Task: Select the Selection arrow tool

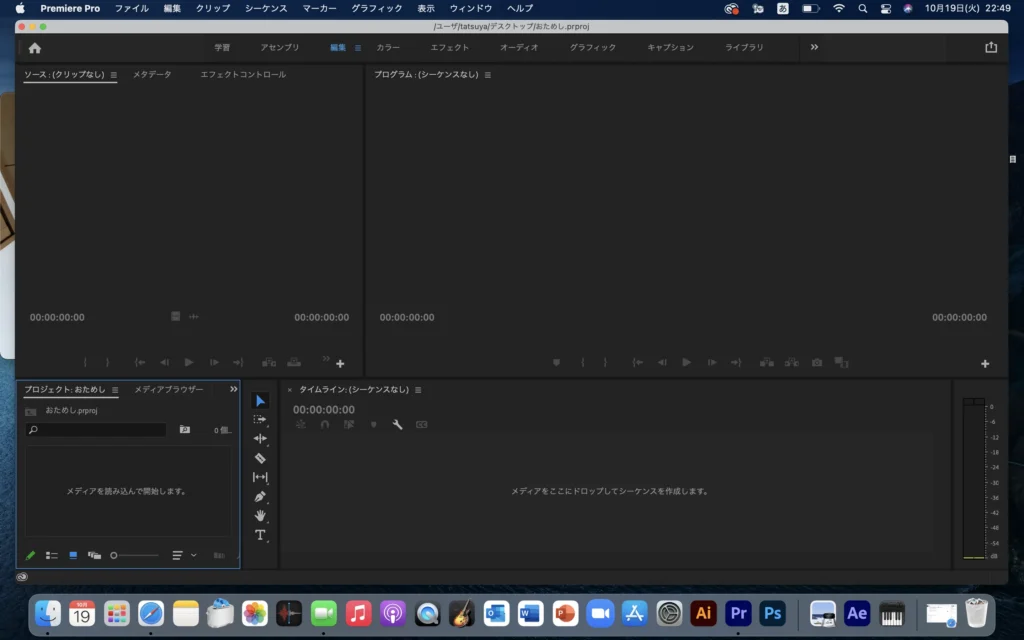Action: 260,401
